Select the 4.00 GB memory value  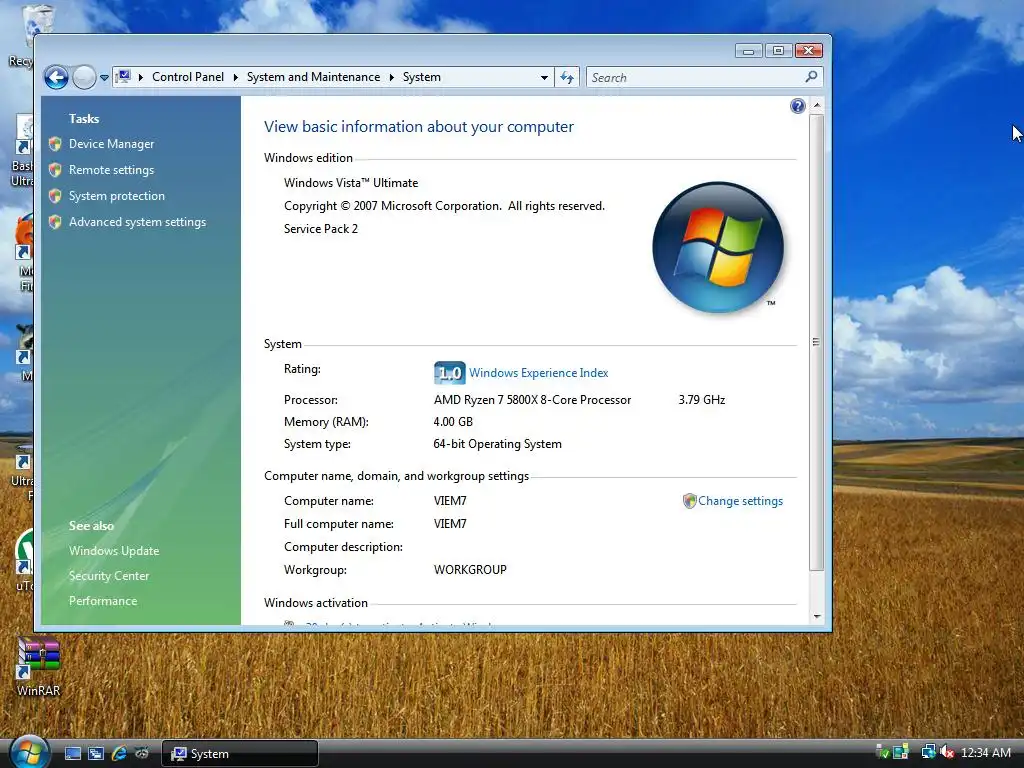[x=453, y=422]
